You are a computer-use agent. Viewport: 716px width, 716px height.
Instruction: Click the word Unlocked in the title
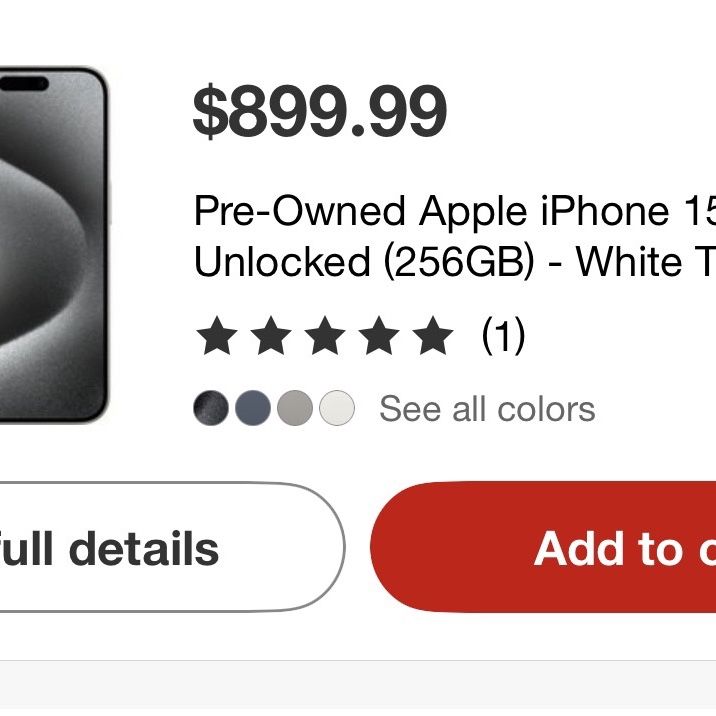[282, 261]
